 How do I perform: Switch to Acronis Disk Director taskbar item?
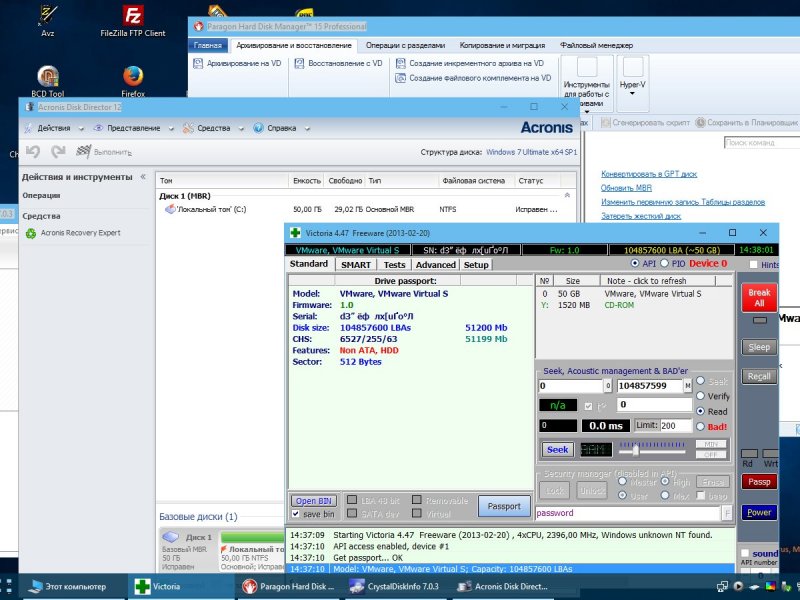click(503, 587)
